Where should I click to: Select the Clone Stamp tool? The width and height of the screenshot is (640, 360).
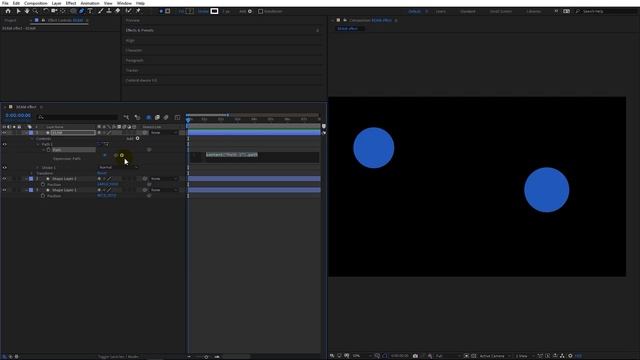tap(109, 11)
